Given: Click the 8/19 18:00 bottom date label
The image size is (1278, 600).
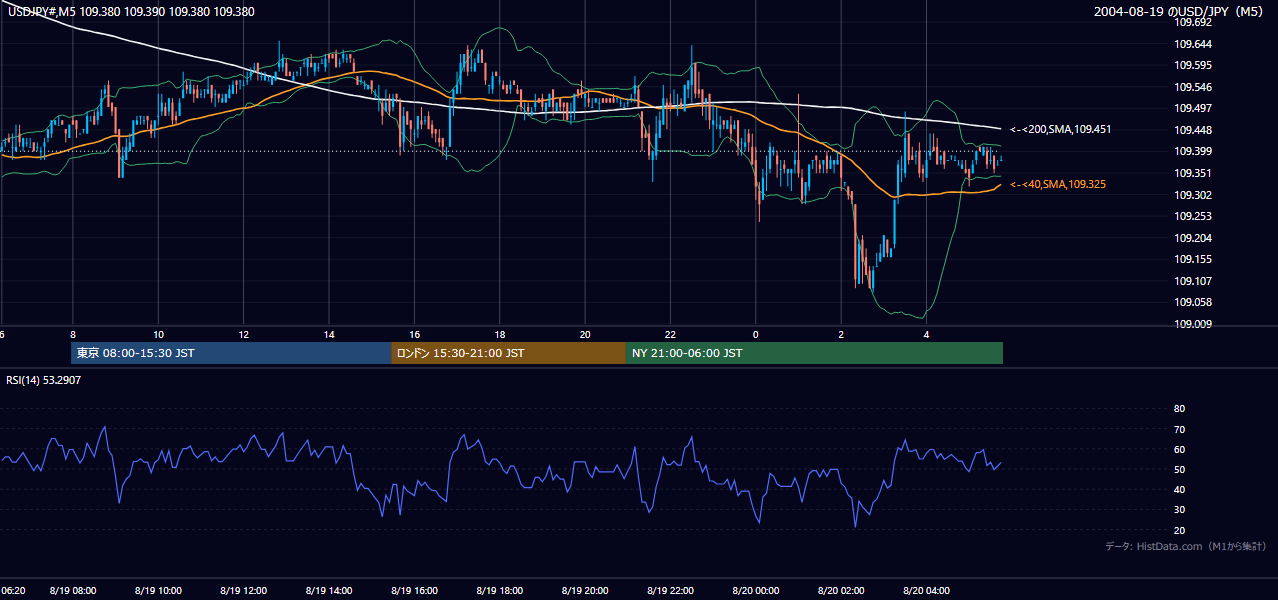Looking at the screenshot, I should (x=500, y=591).
